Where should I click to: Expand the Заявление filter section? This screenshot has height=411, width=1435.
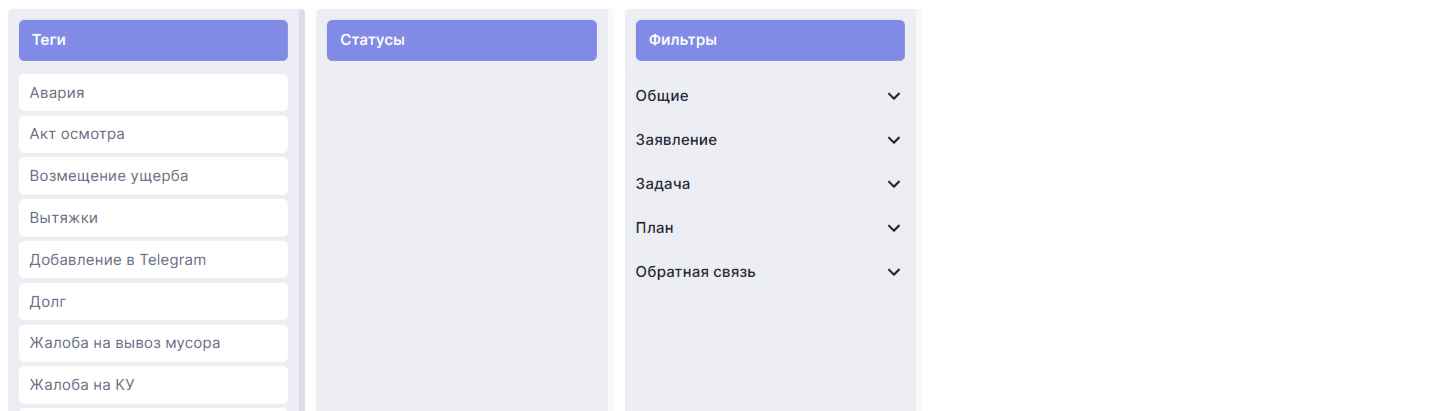click(676, 140)
